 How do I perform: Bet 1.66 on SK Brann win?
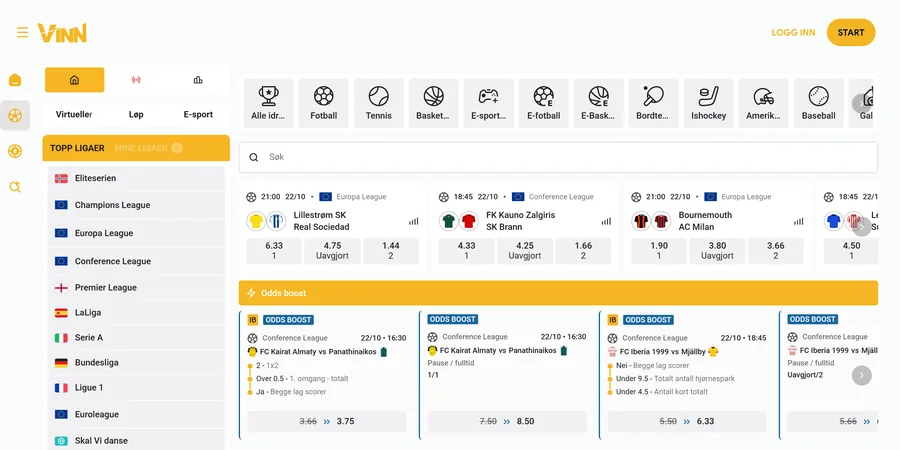[x=583, y=251]
